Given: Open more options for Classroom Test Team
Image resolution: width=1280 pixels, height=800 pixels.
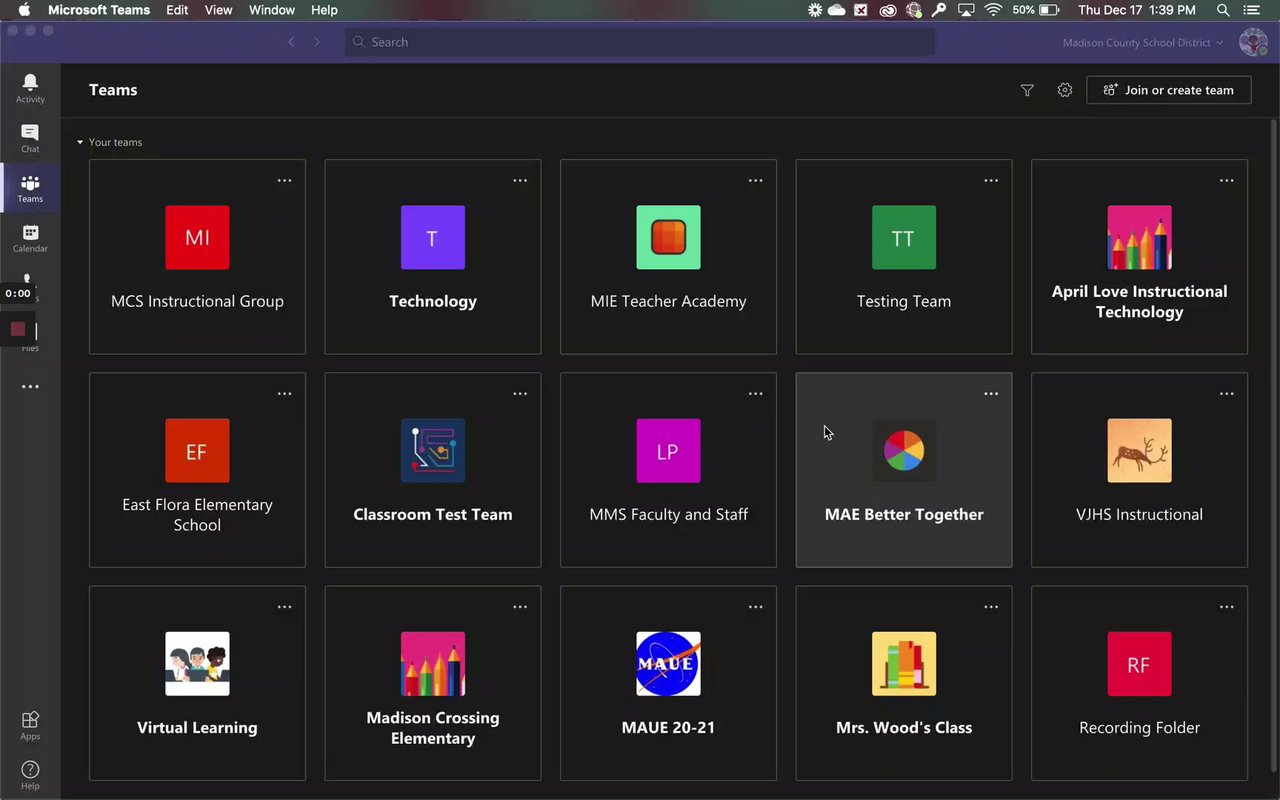Looking at the screenshot, I should click(x=520, y=394).
